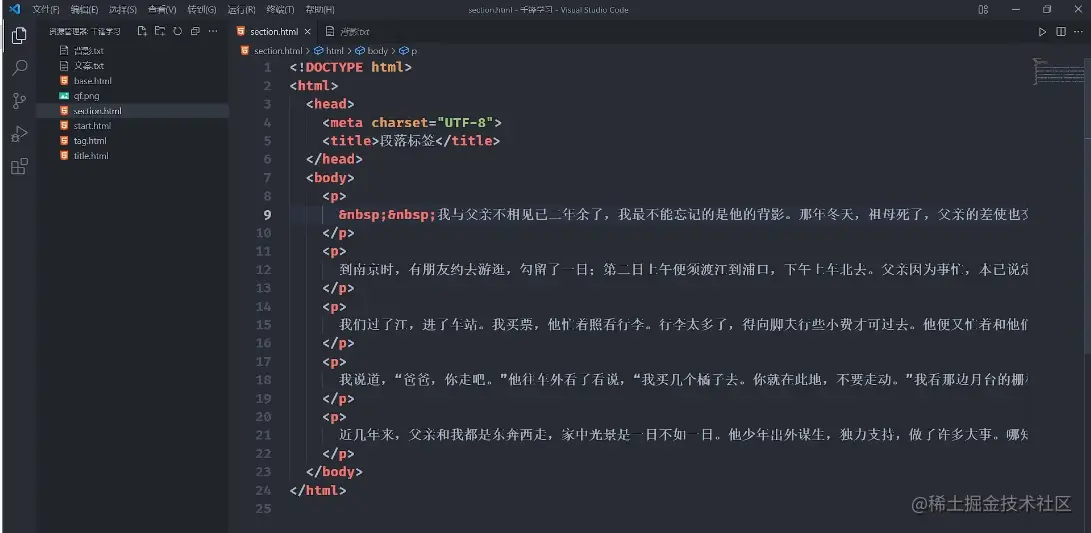Click the minimap code preview

click(x=1058, y=71)
